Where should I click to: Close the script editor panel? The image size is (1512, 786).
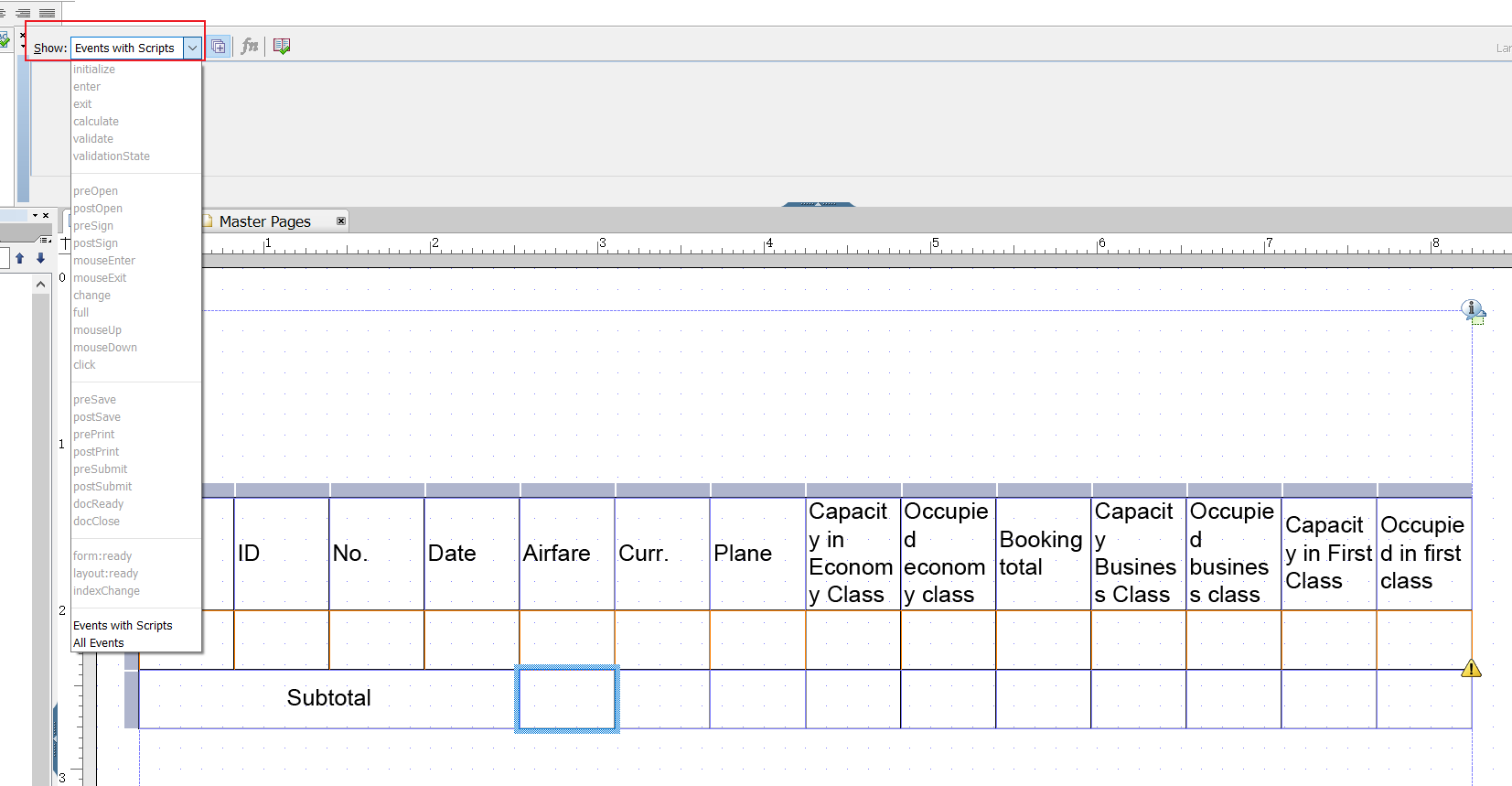tap(23, 35)
